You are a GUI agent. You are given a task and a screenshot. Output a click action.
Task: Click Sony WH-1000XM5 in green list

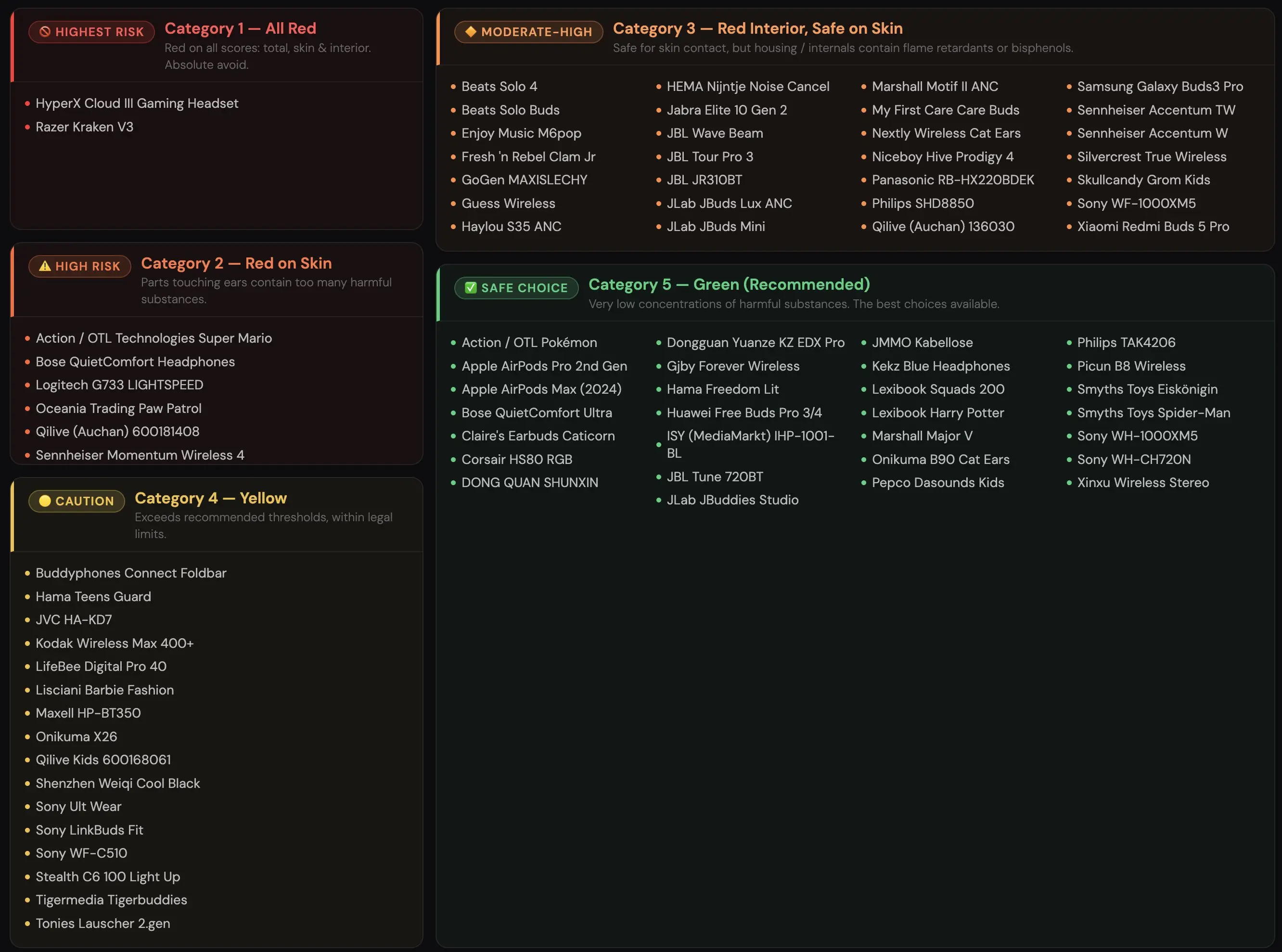point(1137,436)
